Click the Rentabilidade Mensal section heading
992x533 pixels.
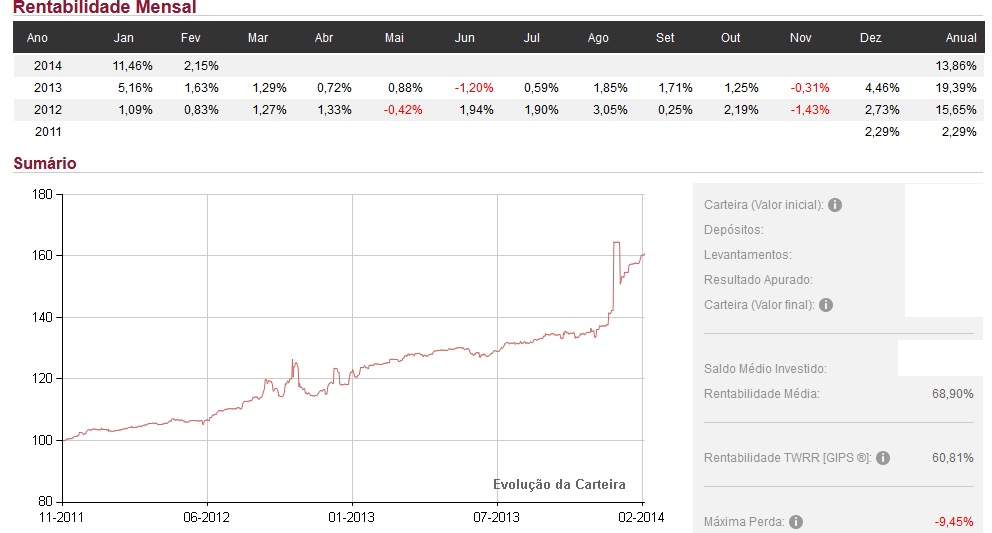pos(104,8)
